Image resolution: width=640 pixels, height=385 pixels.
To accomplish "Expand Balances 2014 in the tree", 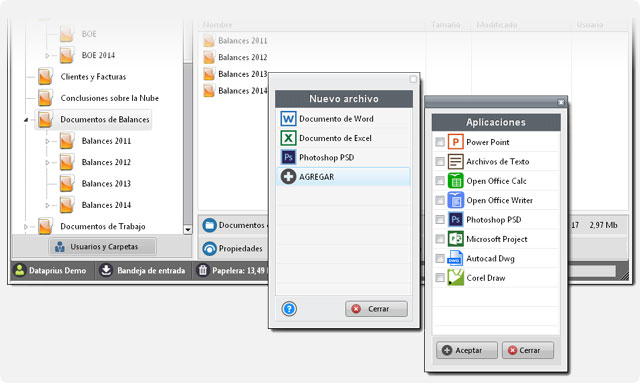I will 47,205.
